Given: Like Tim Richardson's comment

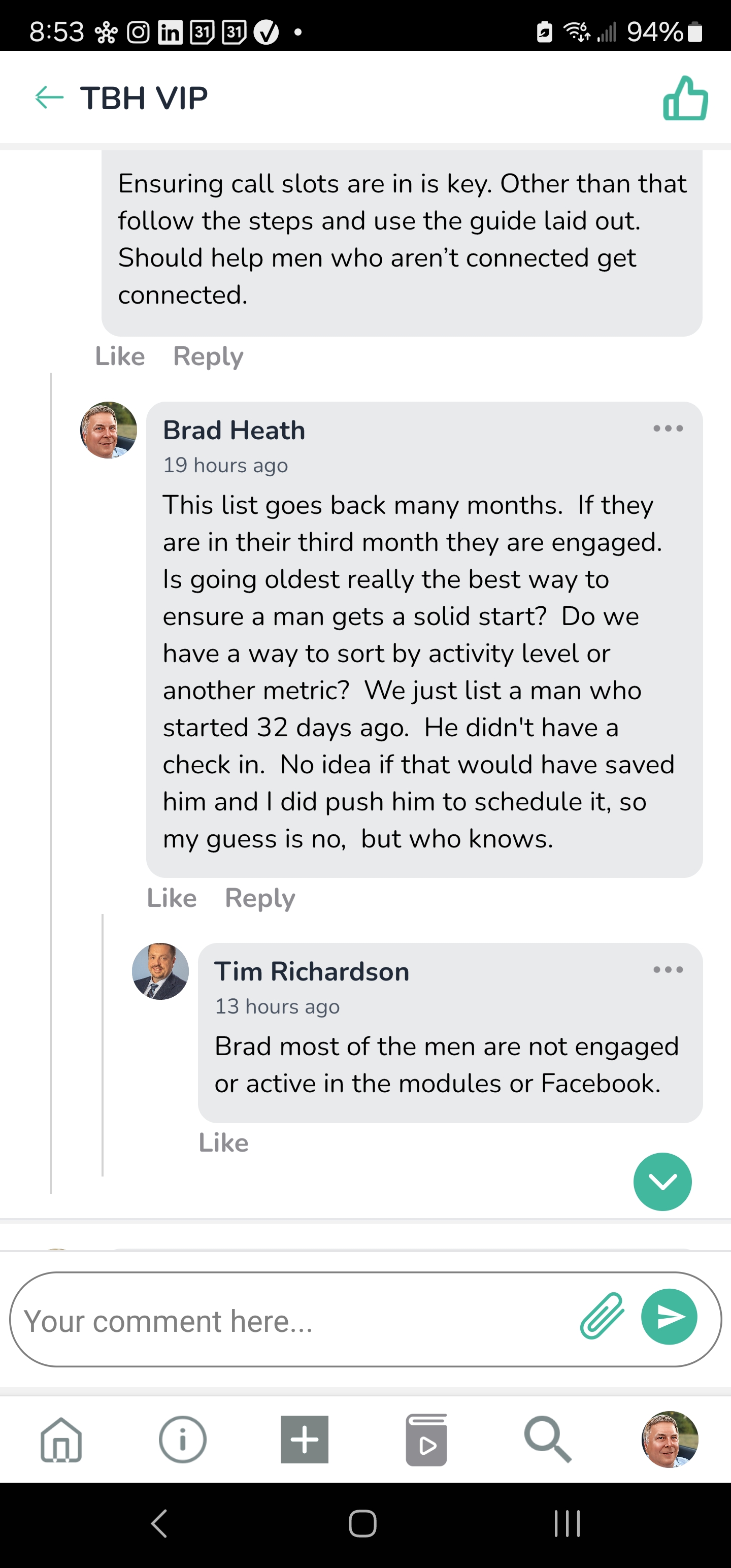Looking at the screenshot, I should [x=223, y=1142].
